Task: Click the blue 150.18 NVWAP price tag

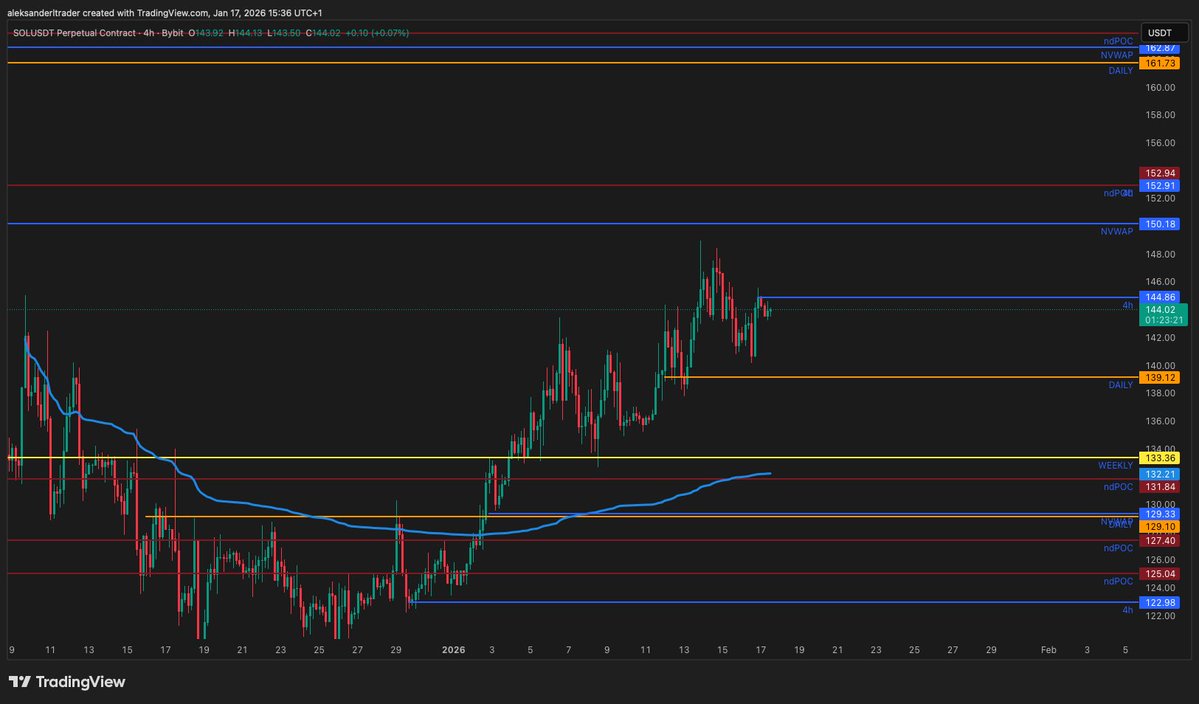Action: point(1160,224)
